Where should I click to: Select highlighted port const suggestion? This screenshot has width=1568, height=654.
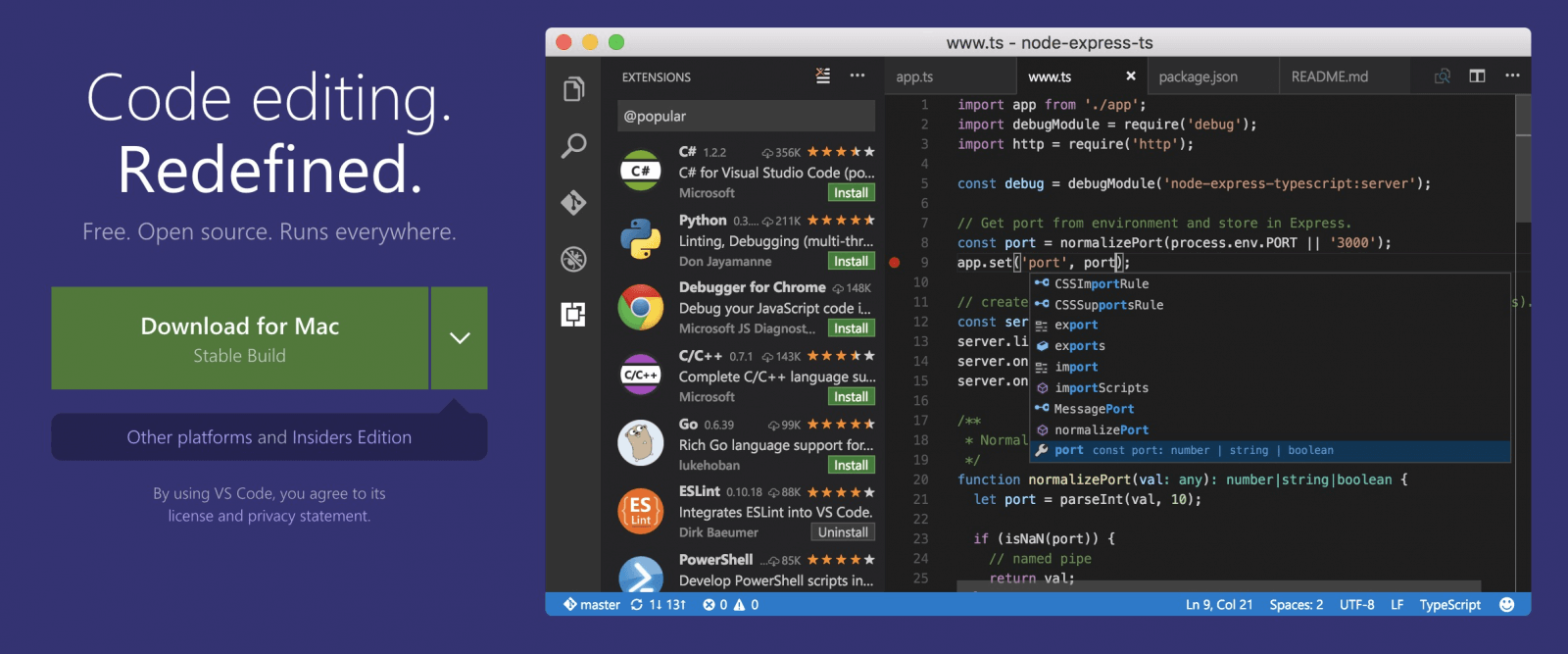click(x=1270, y=450)
